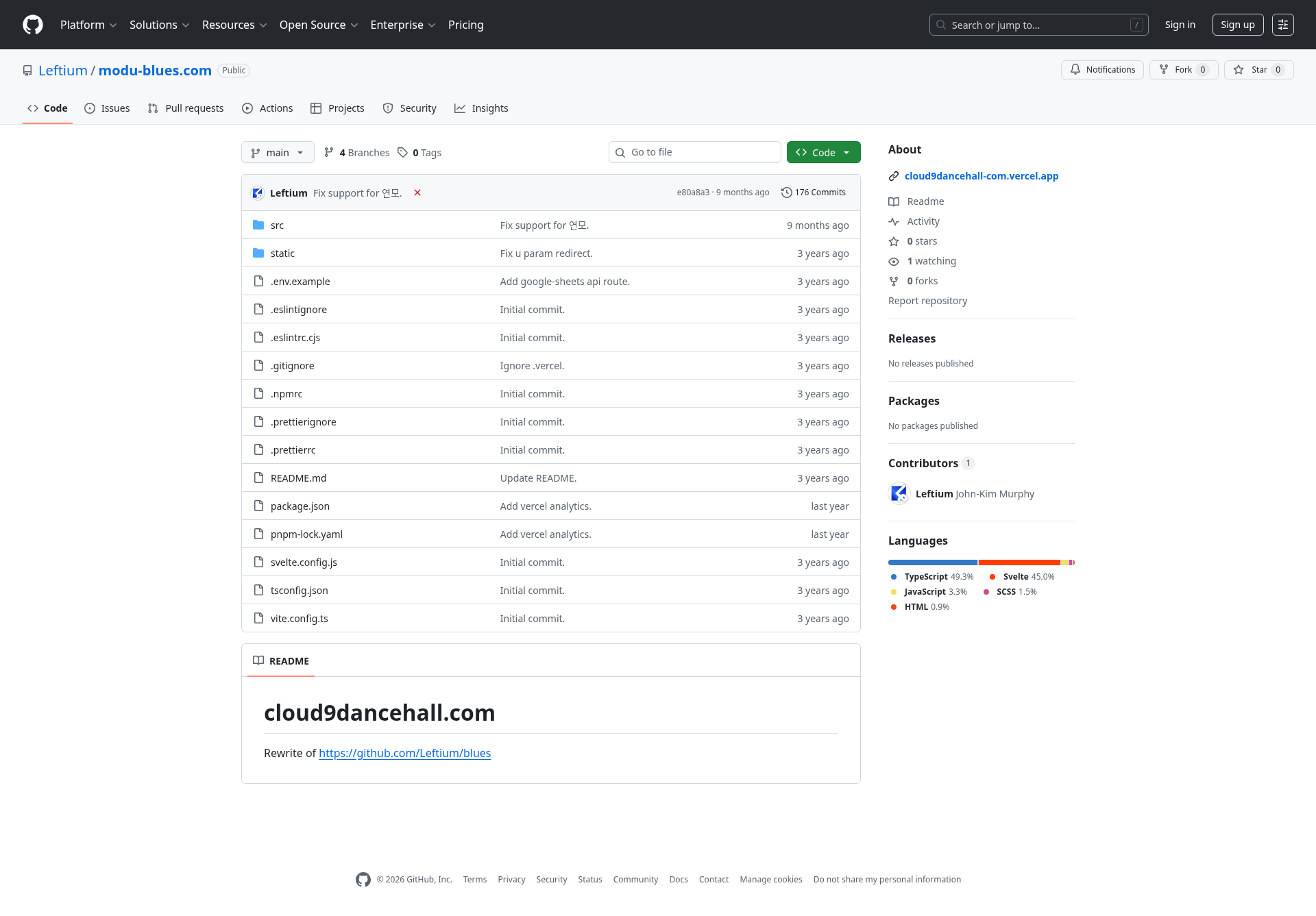Open the pnpm-lock.yaml file

306,534
